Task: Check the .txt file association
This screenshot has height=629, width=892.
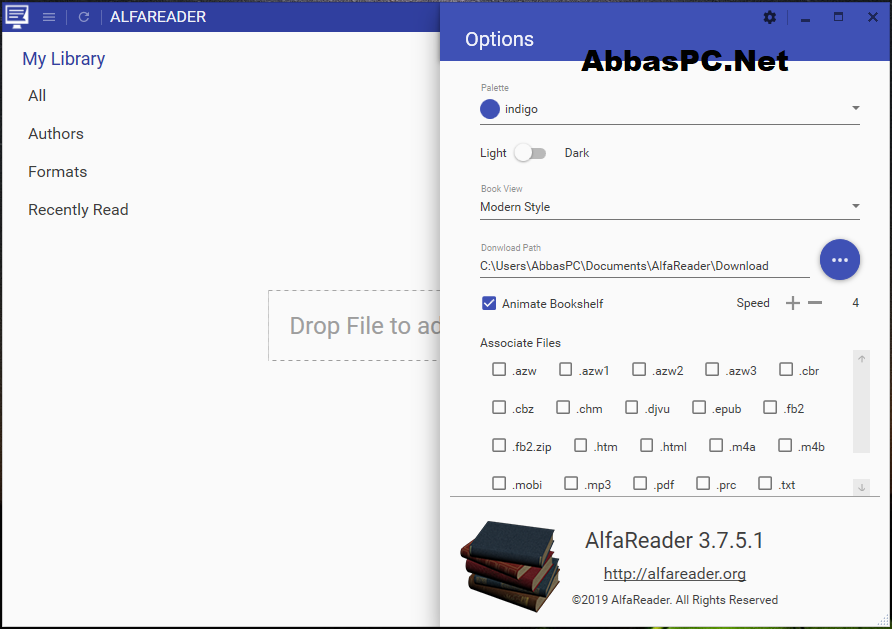Action: [x=765, y=483]
